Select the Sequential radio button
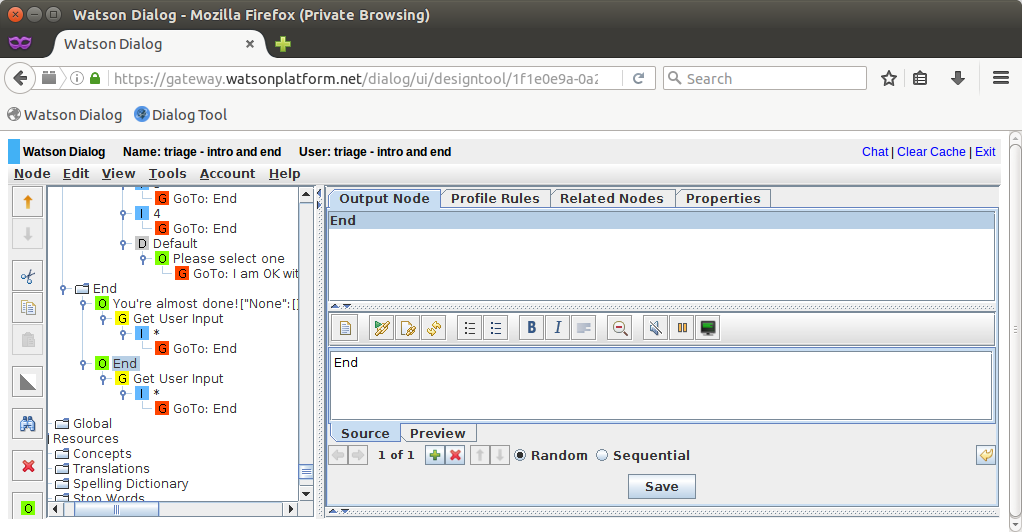This screenshot has height=532, width=1022. coord(602,455)
